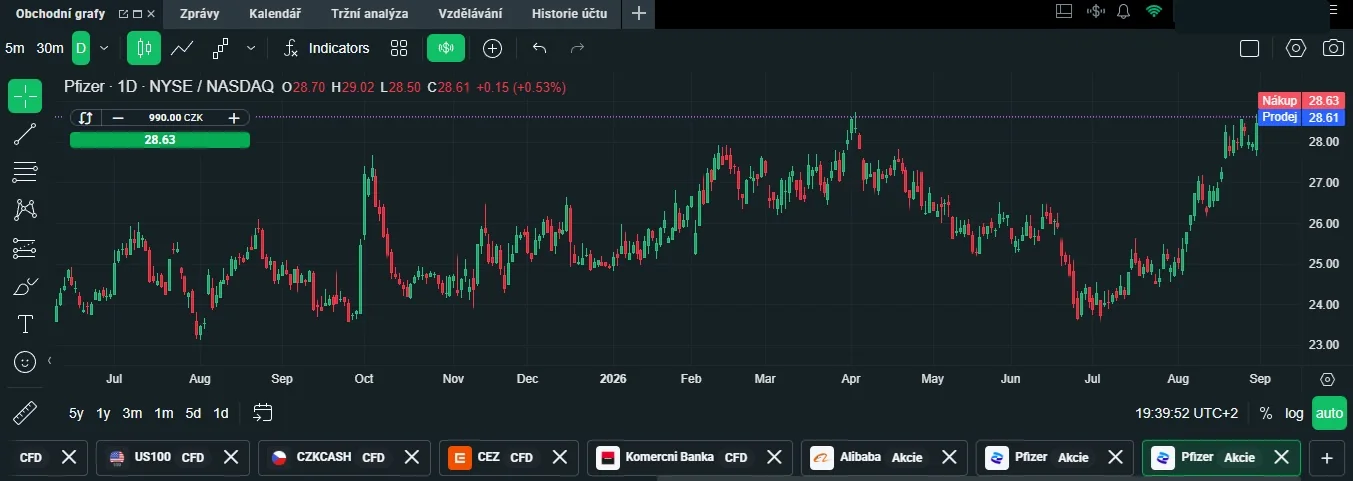The image size is (1353, 481).
Task: Pop out the Obchodní grafy tab
Action: (123, 14)
